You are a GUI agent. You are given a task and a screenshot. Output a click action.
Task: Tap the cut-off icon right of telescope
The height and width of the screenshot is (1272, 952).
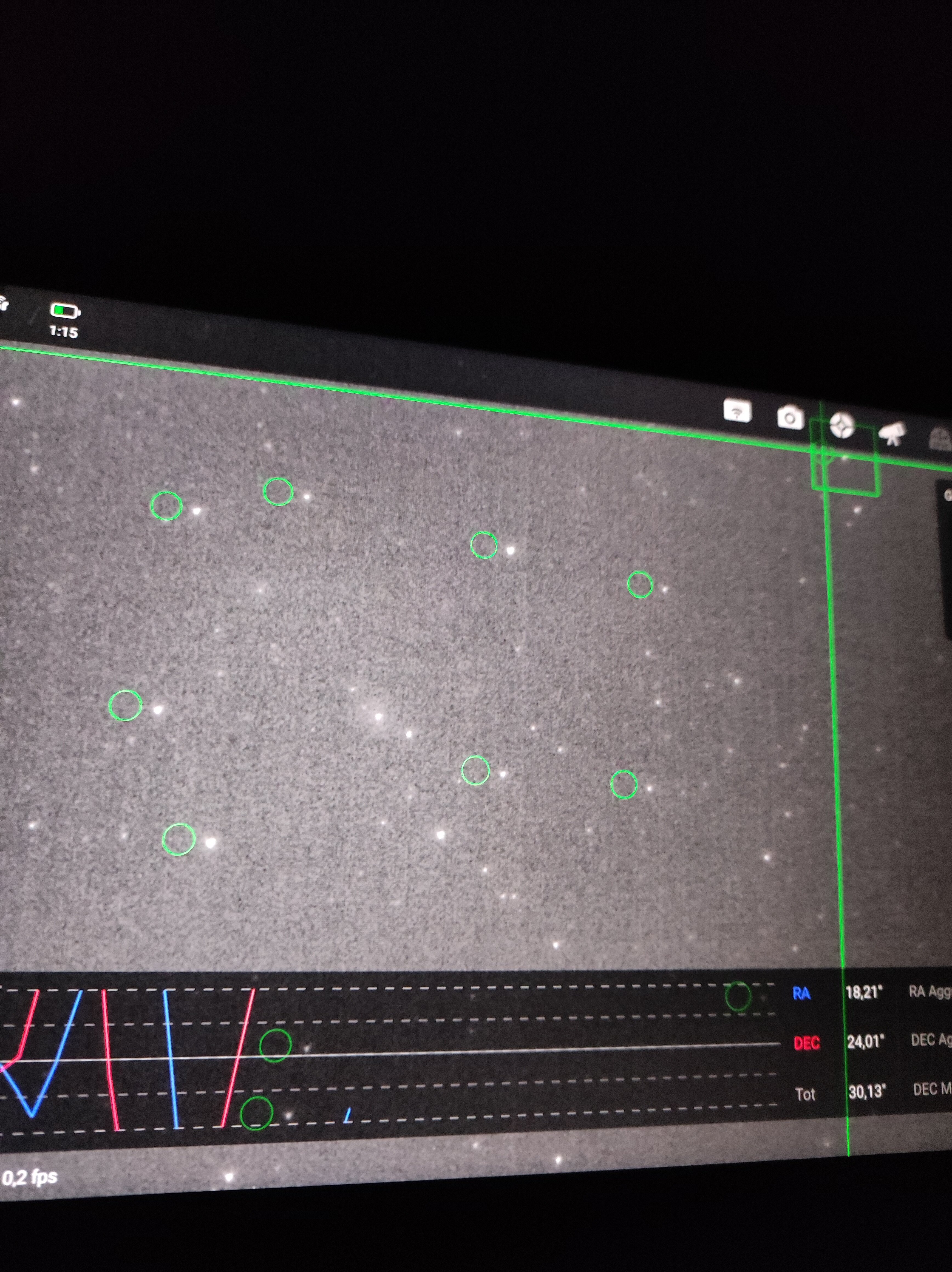point(940,439)
